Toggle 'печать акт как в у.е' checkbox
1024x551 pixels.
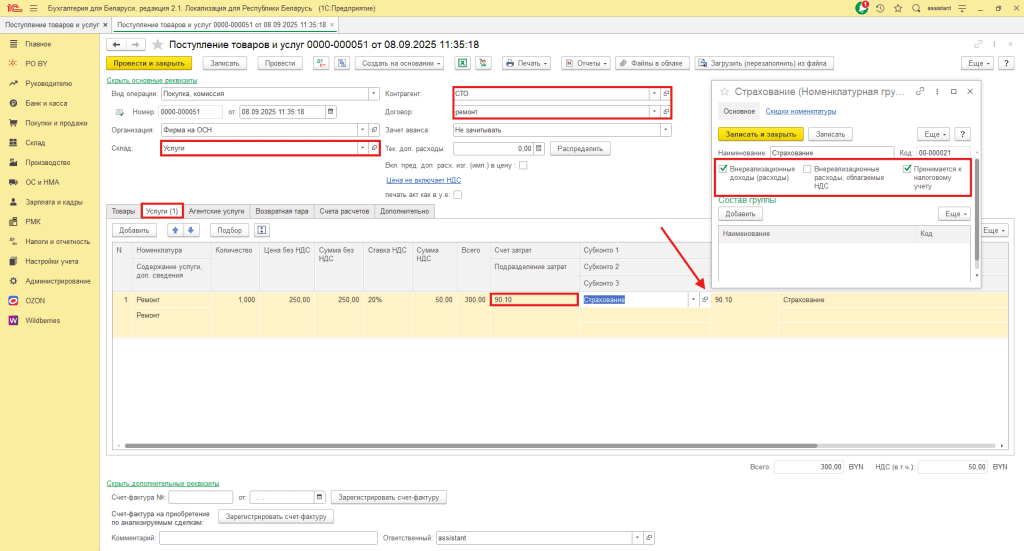point(457,195)
